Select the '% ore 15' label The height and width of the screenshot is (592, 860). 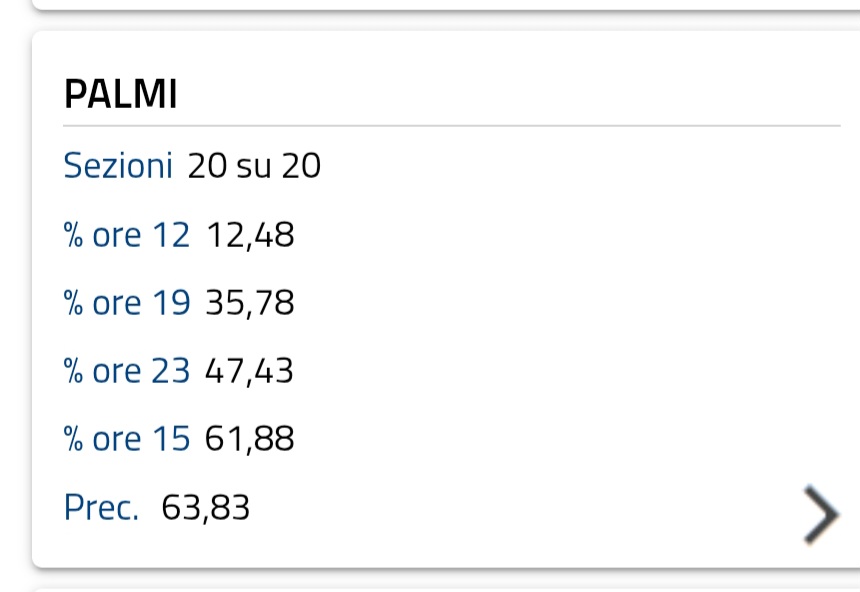coord(127,439)
